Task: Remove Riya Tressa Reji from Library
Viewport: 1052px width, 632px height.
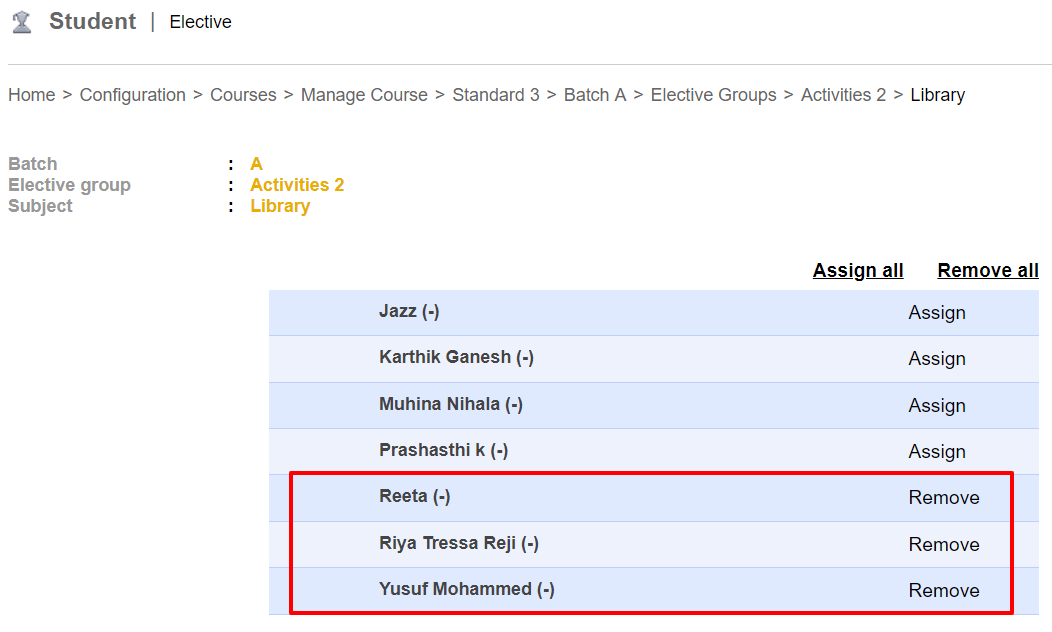Action: 944,545
